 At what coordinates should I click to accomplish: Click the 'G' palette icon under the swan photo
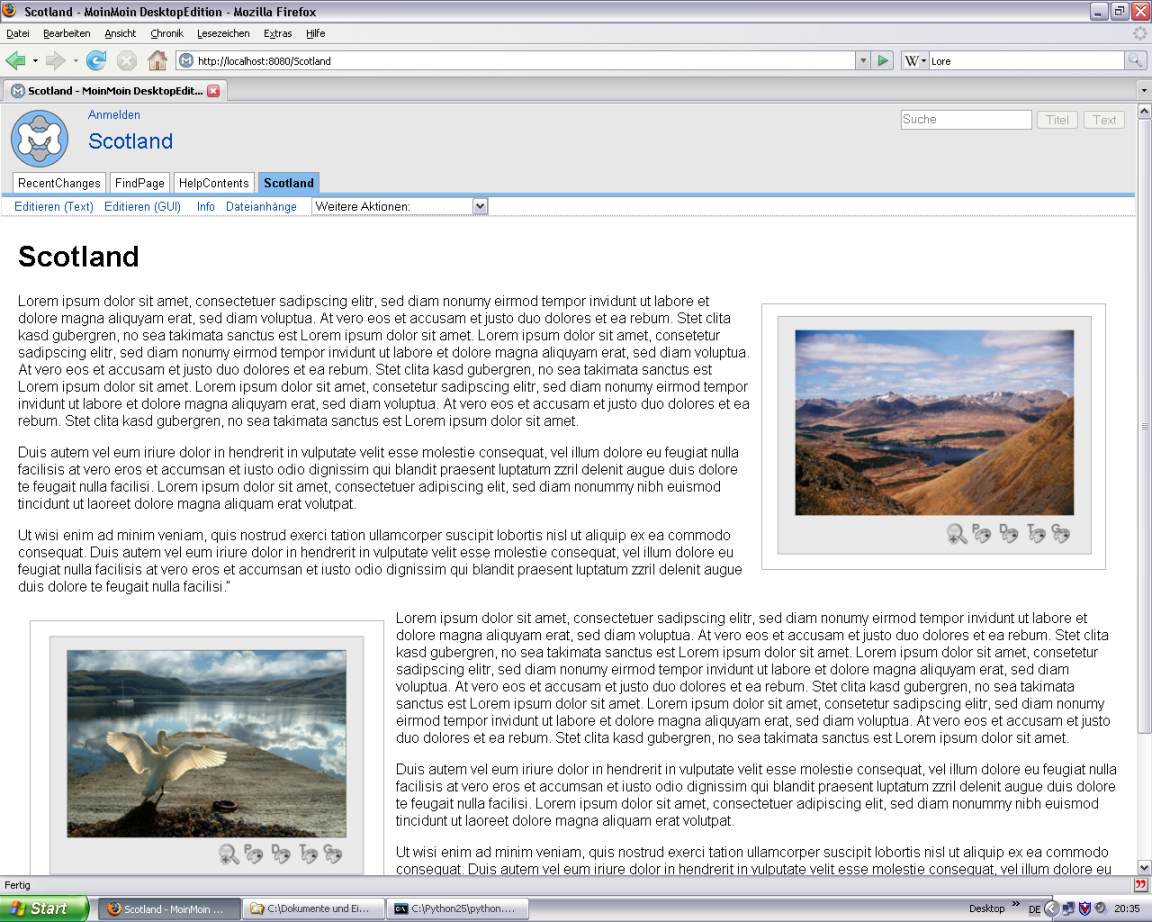pyautogui.click(x=333, y=854)
